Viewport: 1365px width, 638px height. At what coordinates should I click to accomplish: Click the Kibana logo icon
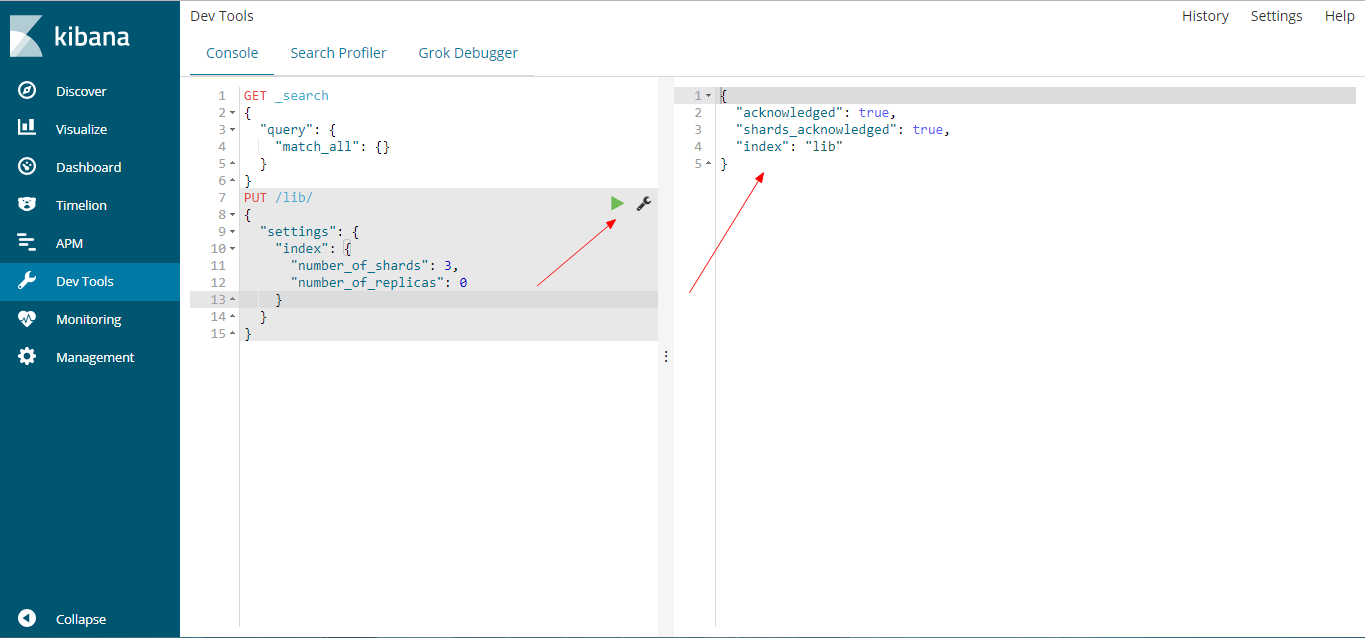[x=27, y=36]
